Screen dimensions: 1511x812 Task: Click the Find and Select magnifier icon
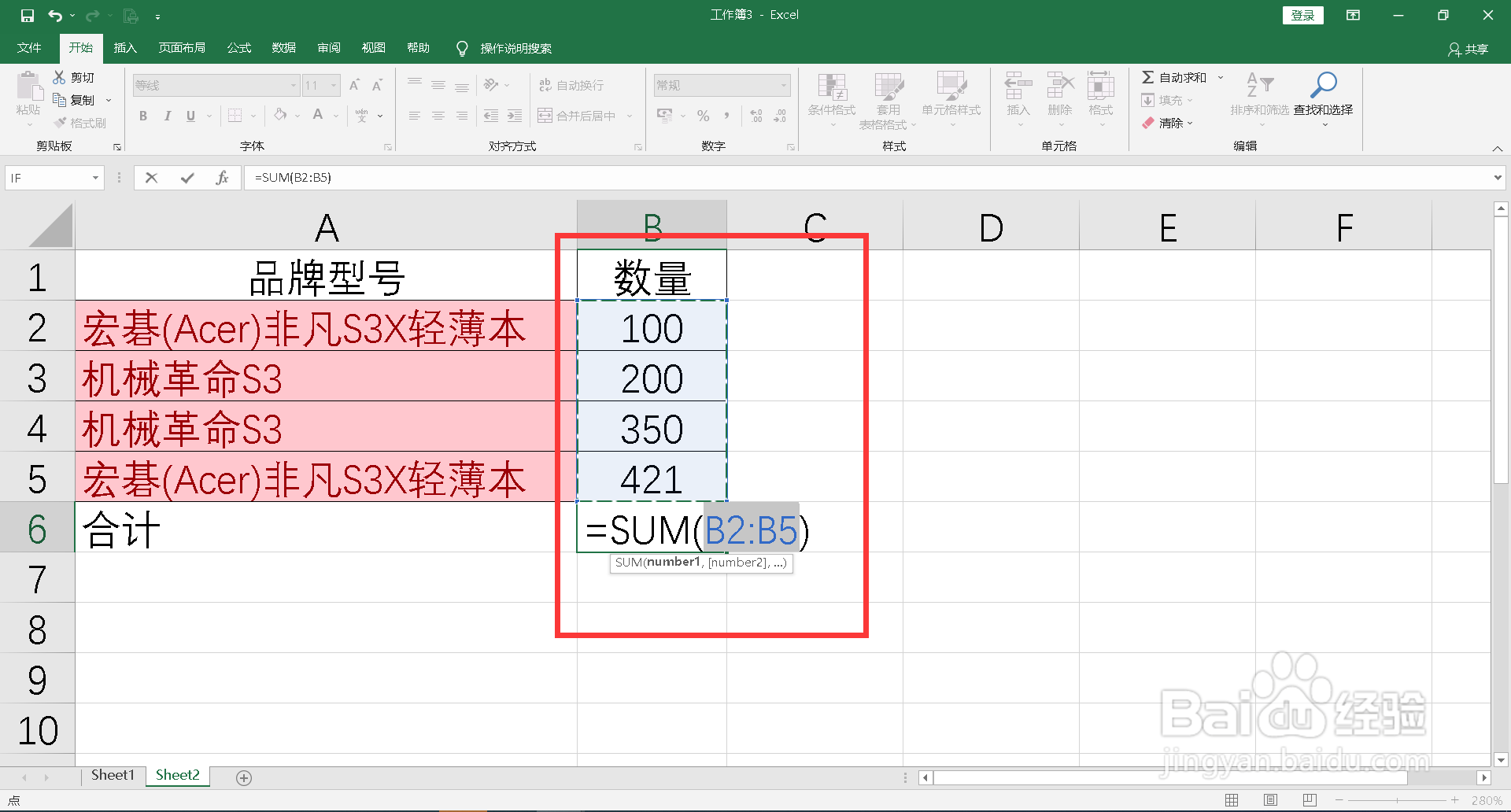pos(1323,84)
